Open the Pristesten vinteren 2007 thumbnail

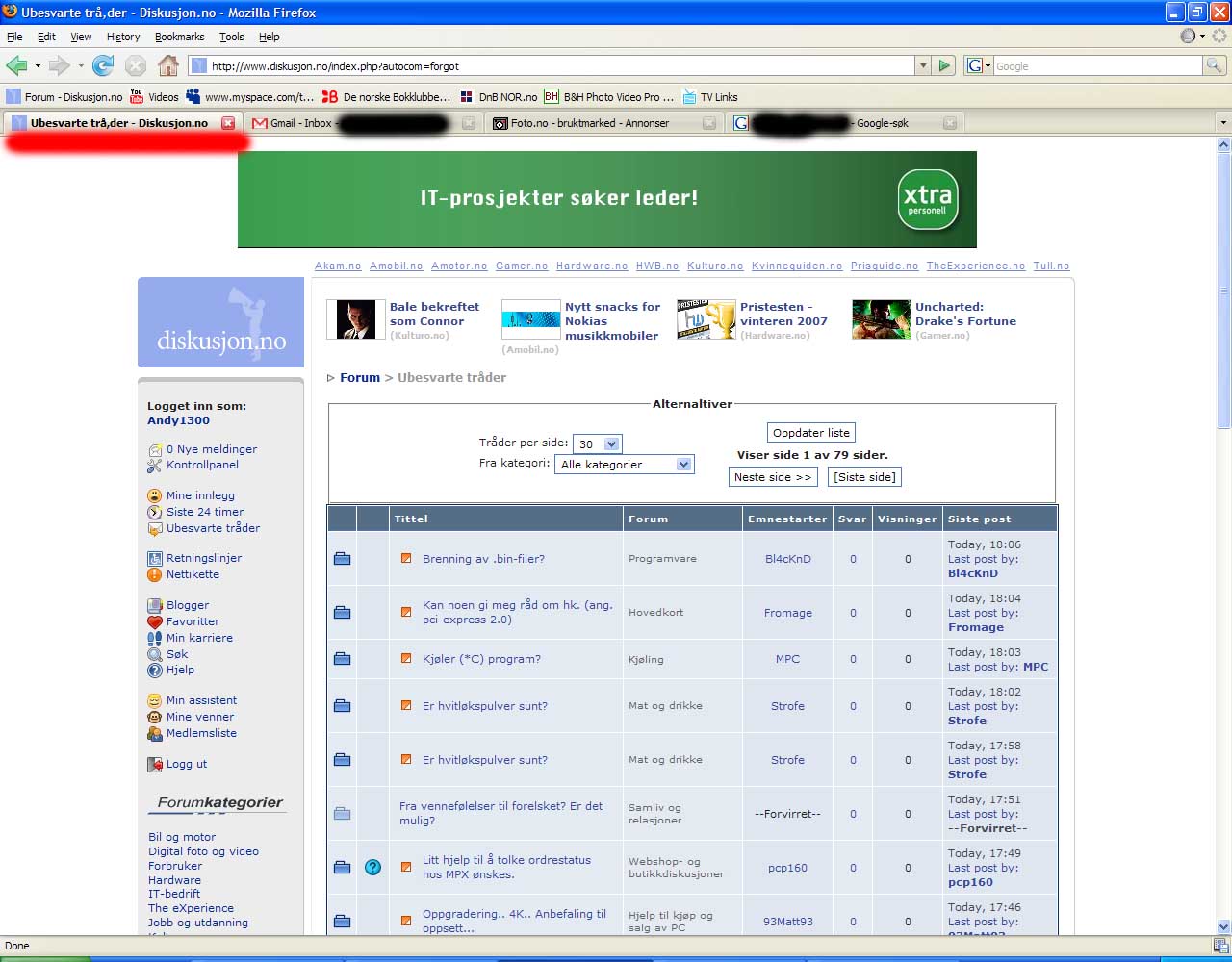[706, 319]
